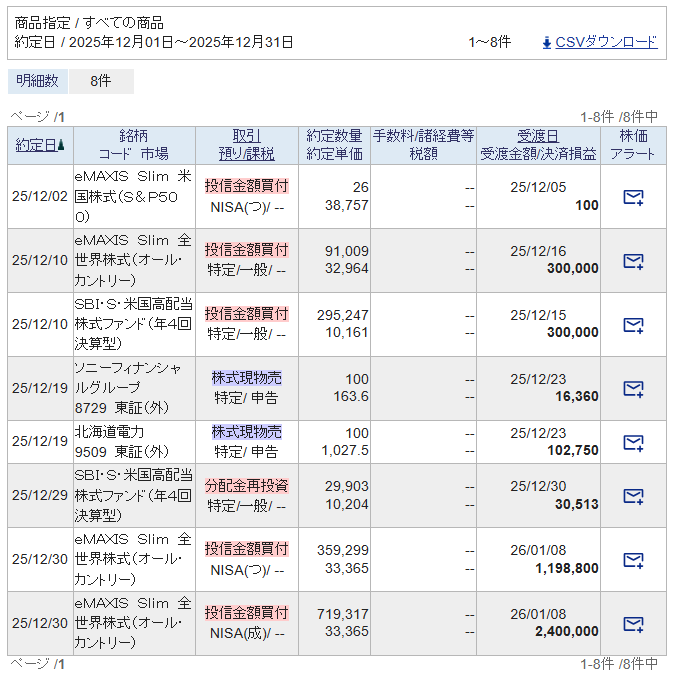Select the ソニーフィナンシャルグループ stock name
This screenshot has width=677, height=678.
(x=128, y=378)
